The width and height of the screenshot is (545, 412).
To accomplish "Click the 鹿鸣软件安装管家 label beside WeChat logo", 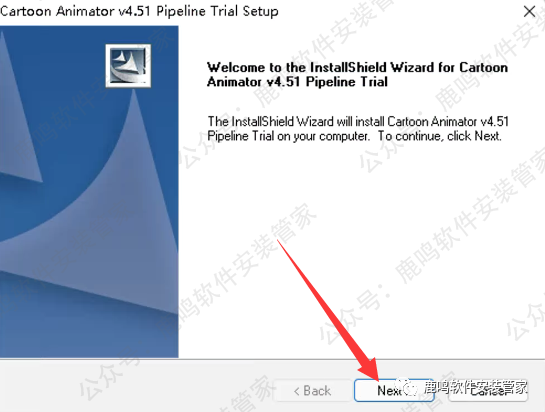I will (475, 387).
